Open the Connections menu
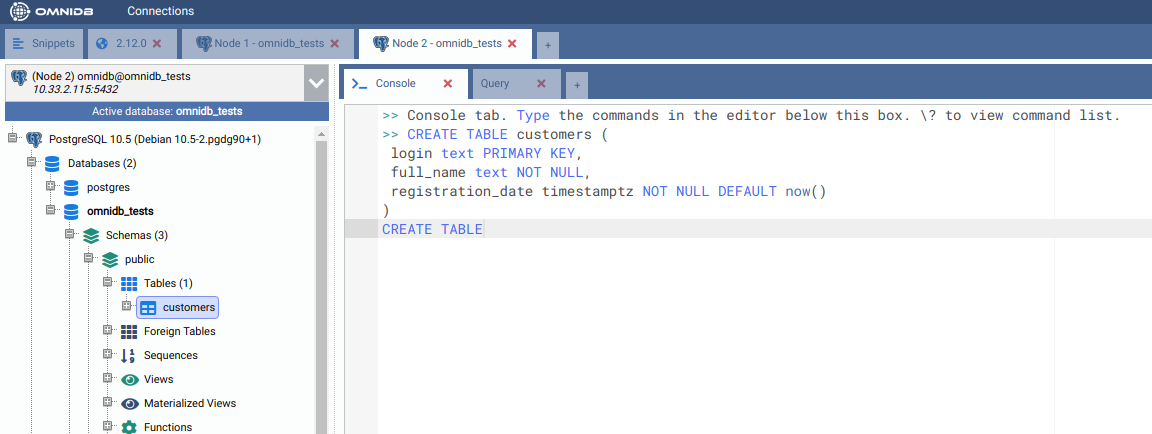Viewport: 1152px width, 434px height. pyautogui.click(x=160, y=11)
